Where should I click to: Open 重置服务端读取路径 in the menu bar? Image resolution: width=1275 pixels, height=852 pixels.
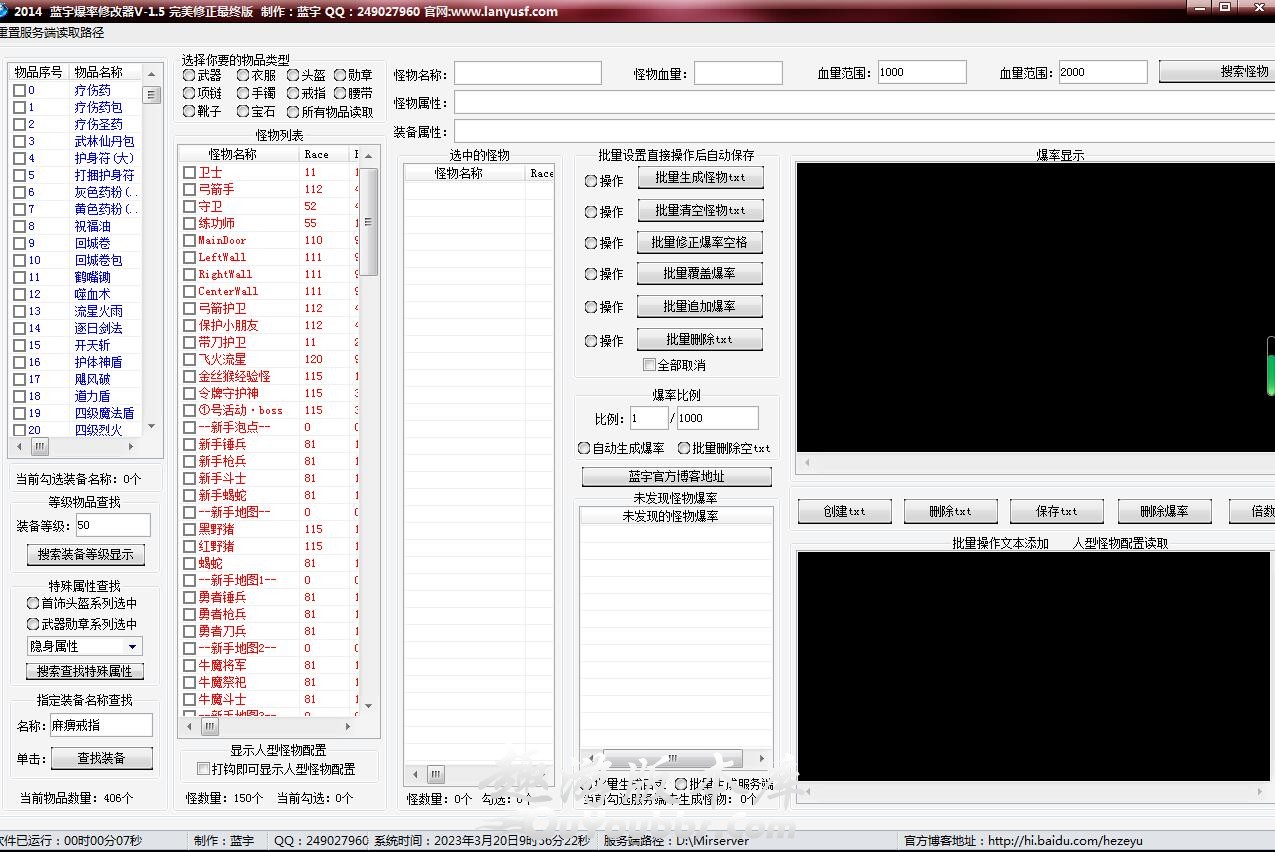pos(50,33)
